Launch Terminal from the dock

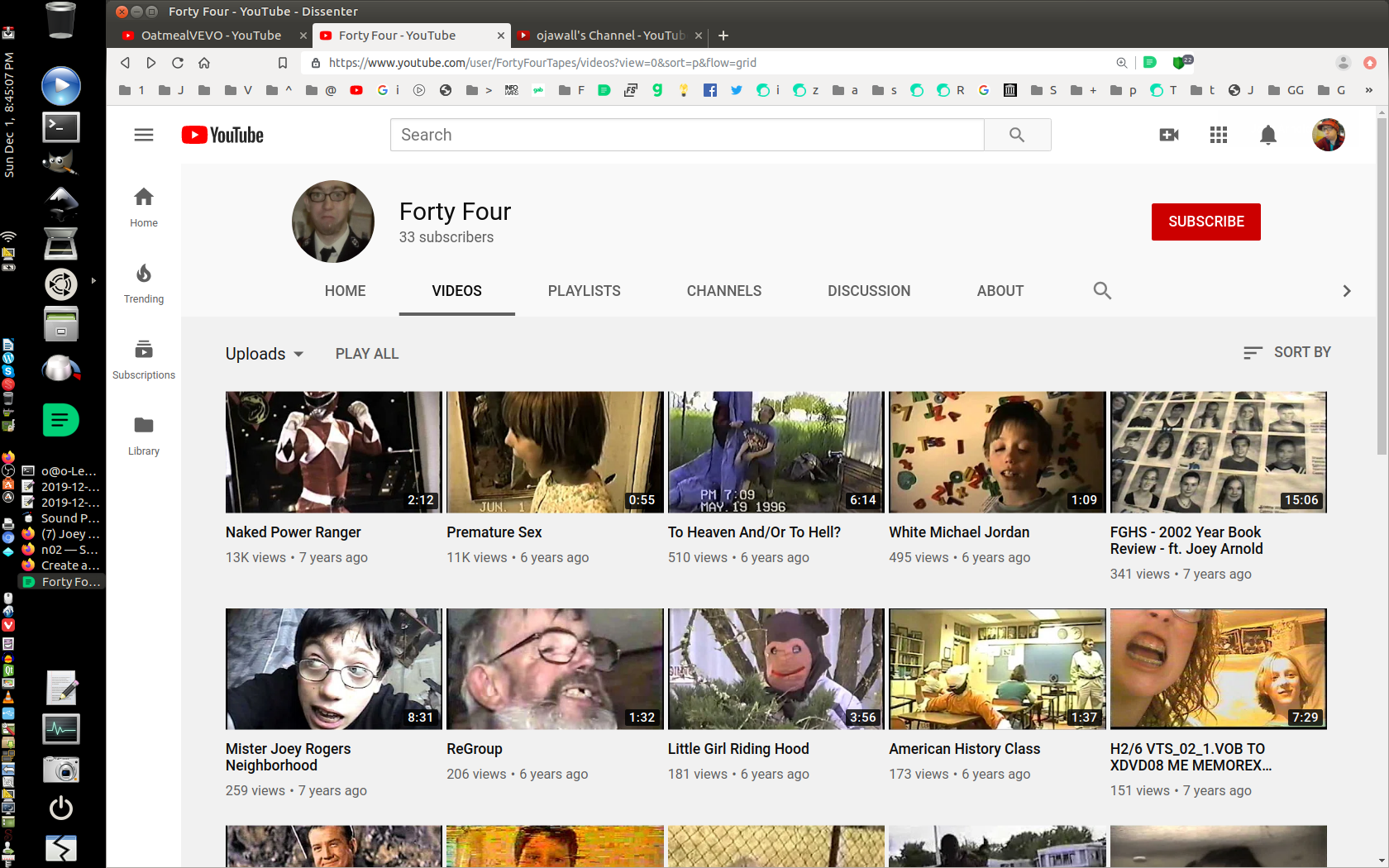(61, 126)
